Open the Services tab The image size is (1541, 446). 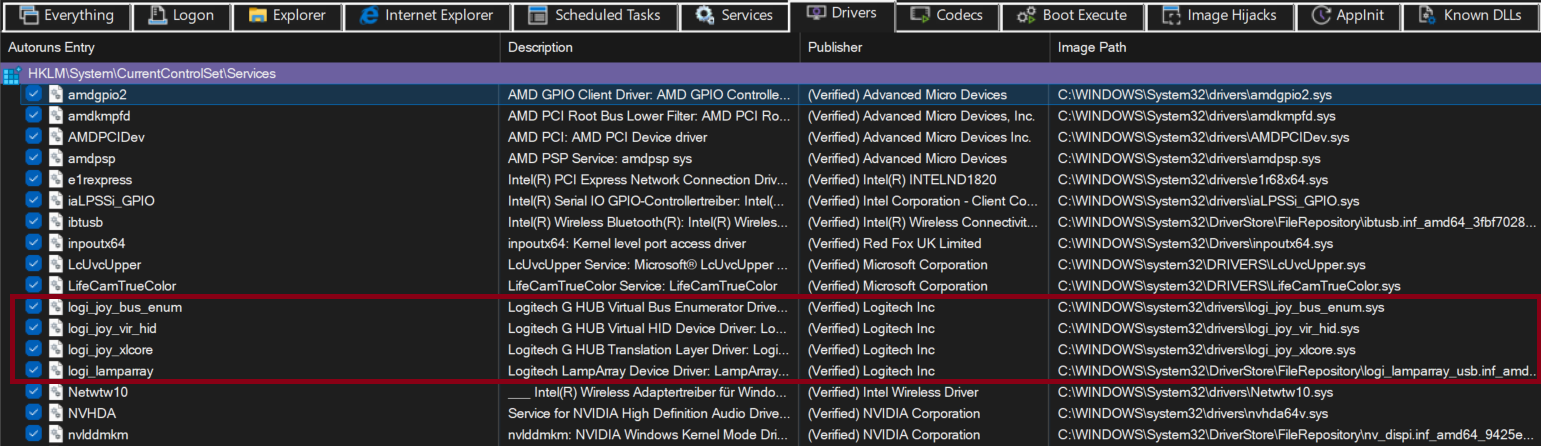[x=733, y=15]
